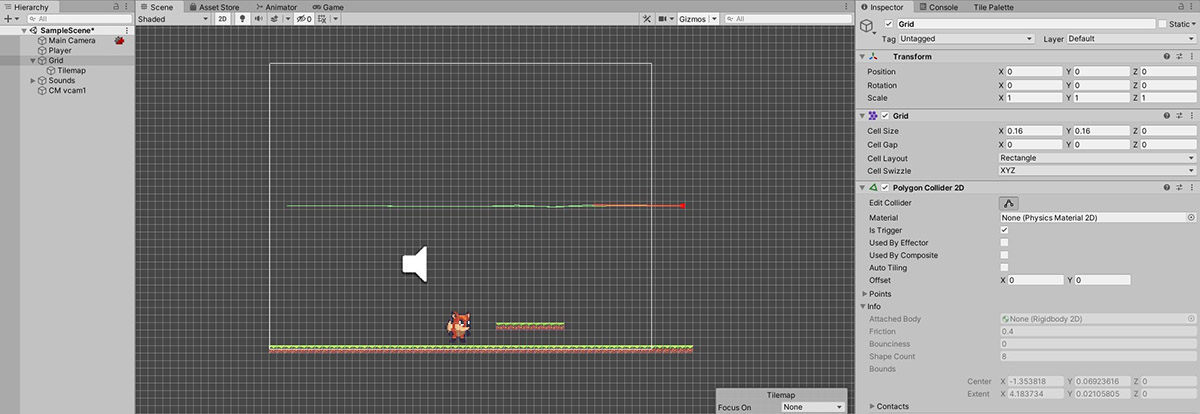Image resolution: width=1200 pixels, height=414 pixels.
Task: Select Player in the Hierarchy
Action: [60, 50]
